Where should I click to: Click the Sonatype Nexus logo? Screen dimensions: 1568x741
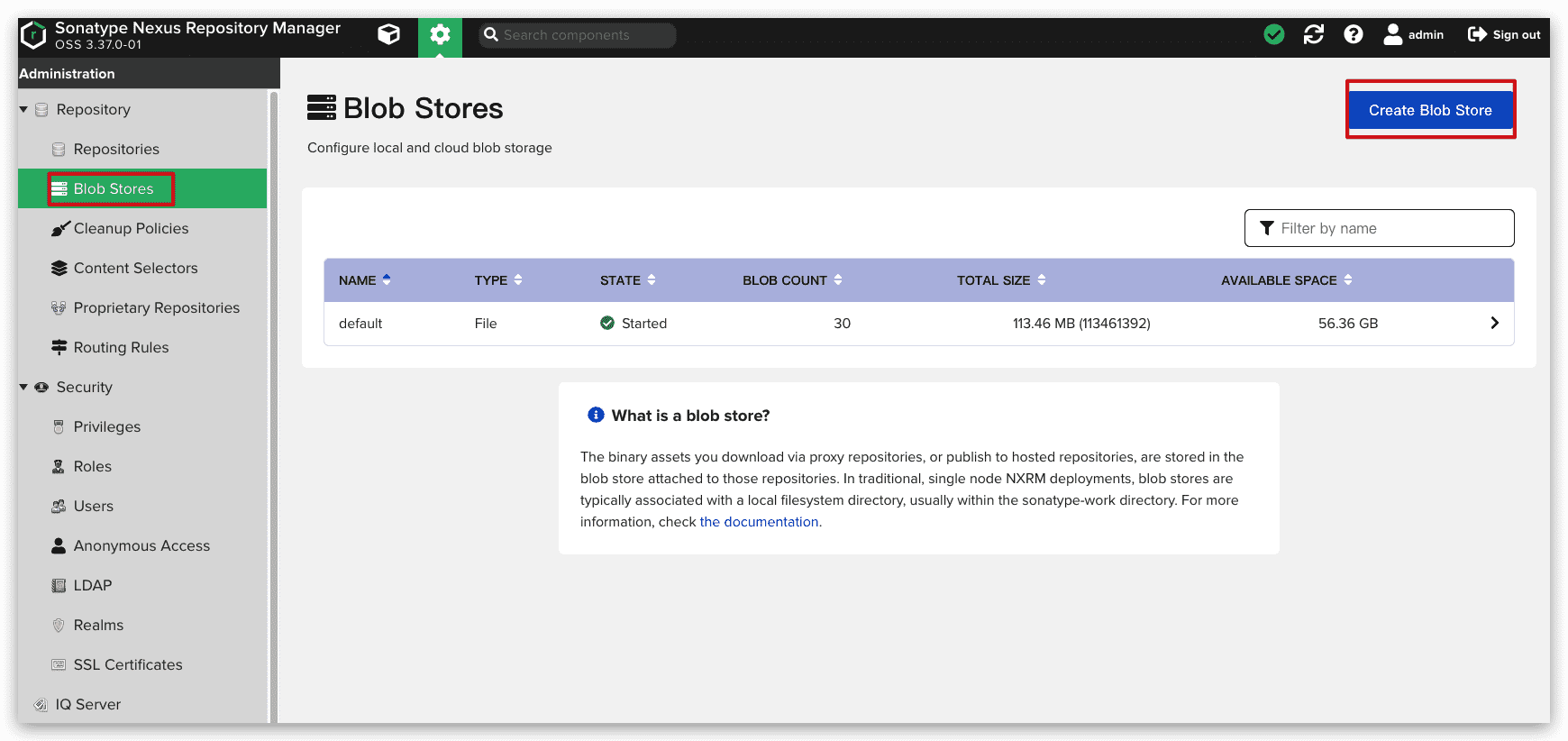[33, 35]
